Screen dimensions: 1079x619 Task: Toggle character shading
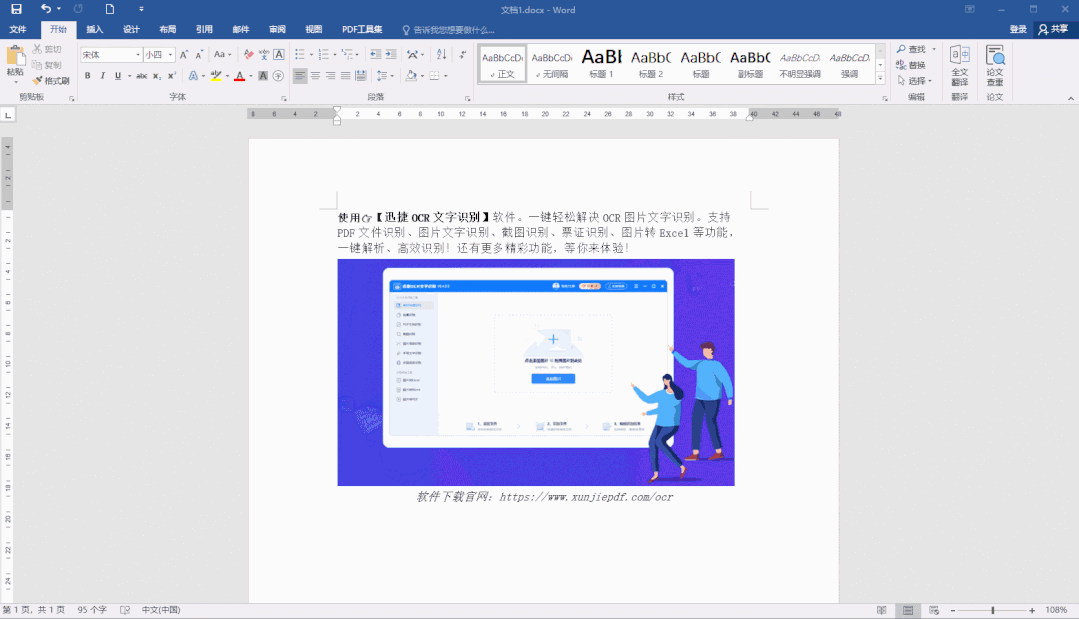pyautogui.click(x=263, y=76)
